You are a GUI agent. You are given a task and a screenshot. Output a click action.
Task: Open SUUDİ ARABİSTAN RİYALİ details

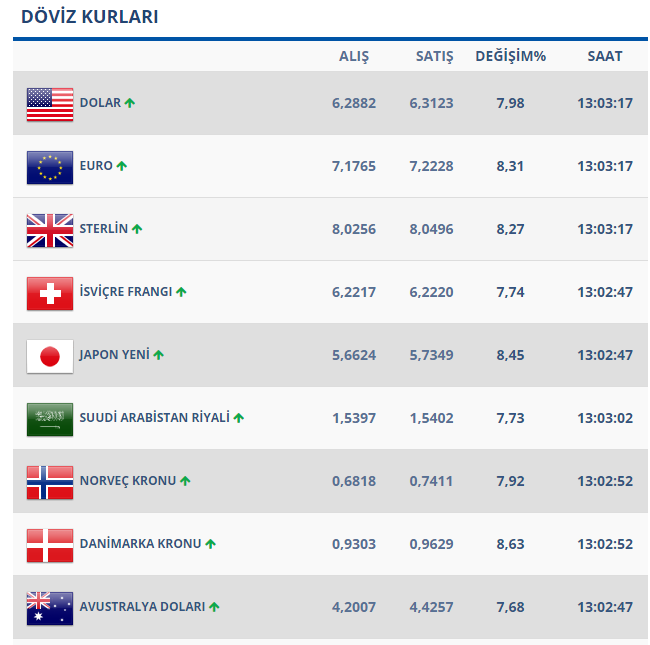(x=154, y=418)
